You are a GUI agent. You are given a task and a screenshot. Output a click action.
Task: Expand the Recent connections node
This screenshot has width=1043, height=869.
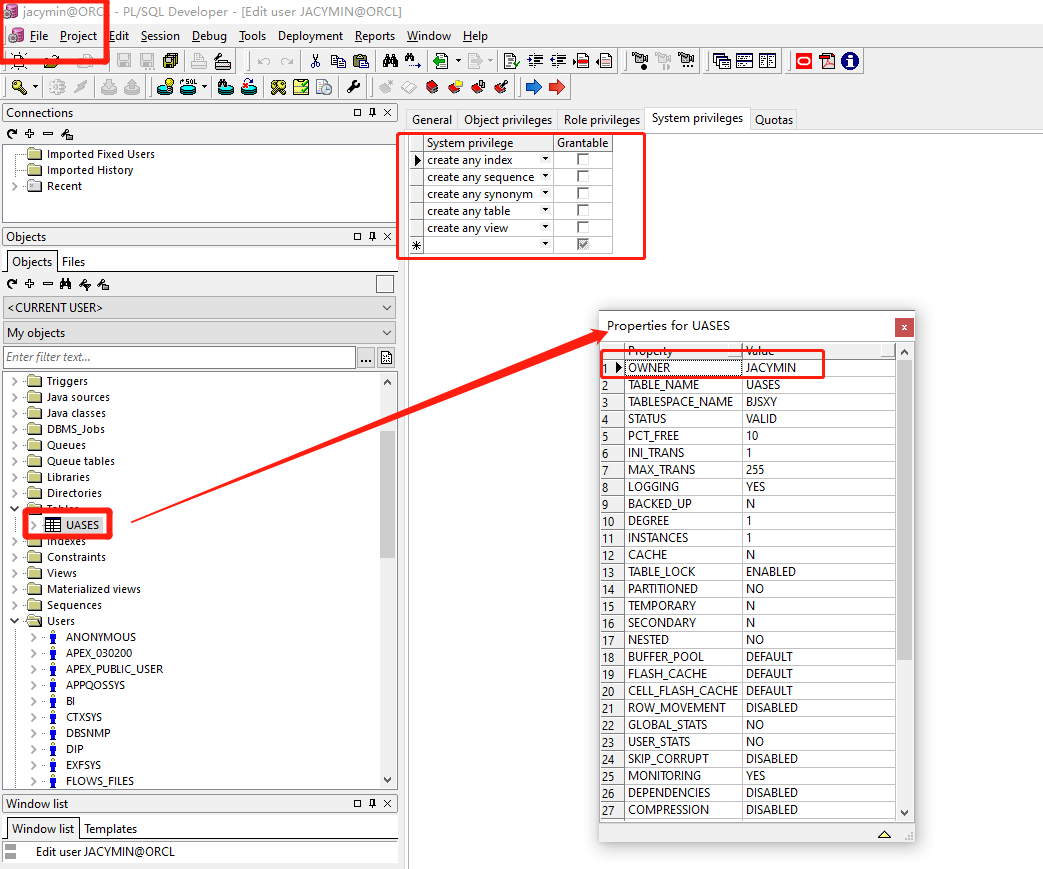pos(15,186)
